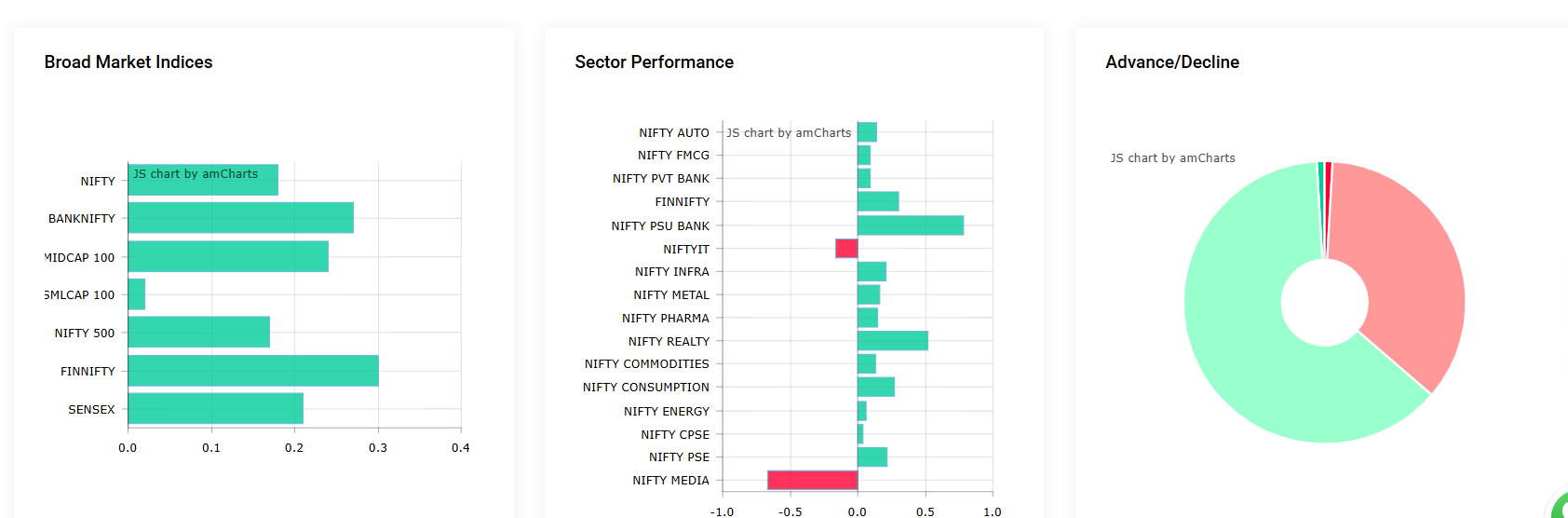Click the NIFTY METAL sector bar
The image size is (1568, 518).
pos(868,294)
